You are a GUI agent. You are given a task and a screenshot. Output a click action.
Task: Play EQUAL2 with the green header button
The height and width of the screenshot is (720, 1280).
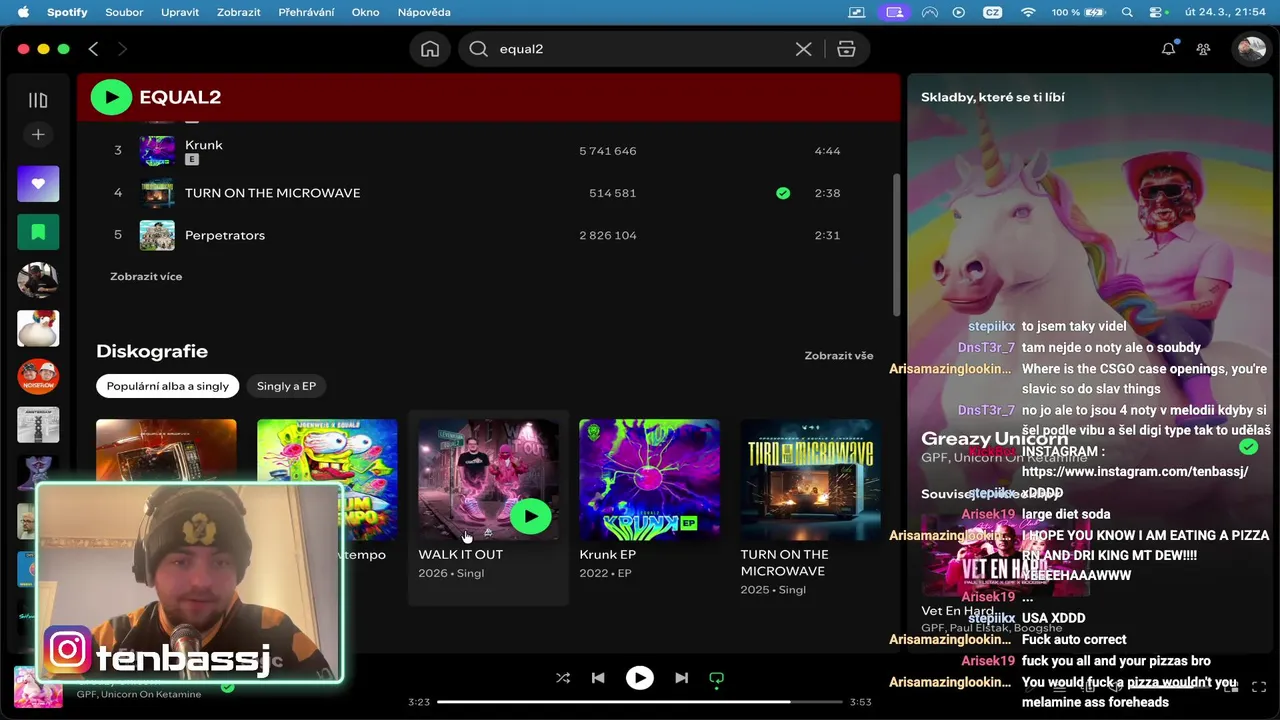[111, 97]
